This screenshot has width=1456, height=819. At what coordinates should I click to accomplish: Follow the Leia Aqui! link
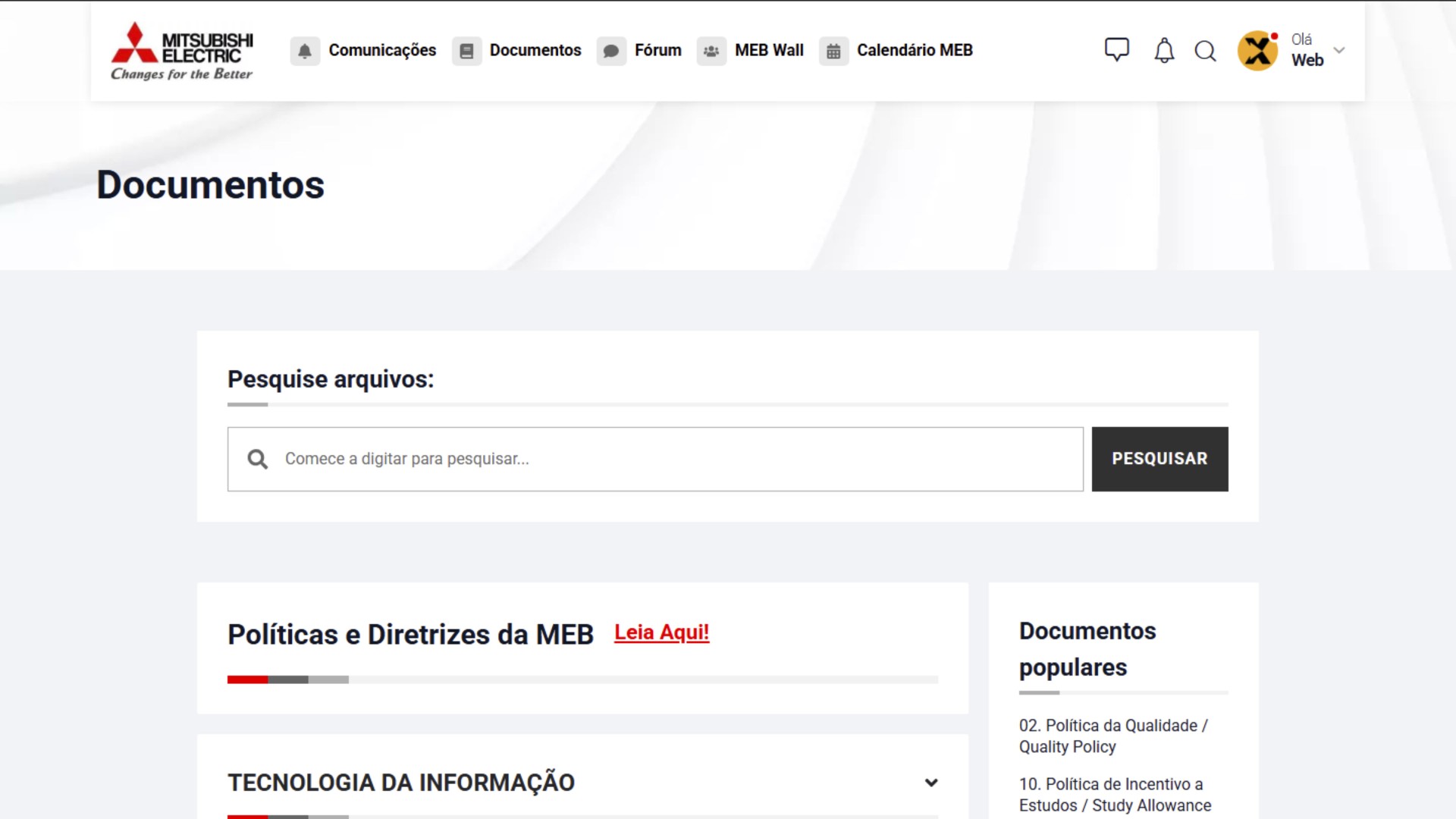[x=661, y=632]
